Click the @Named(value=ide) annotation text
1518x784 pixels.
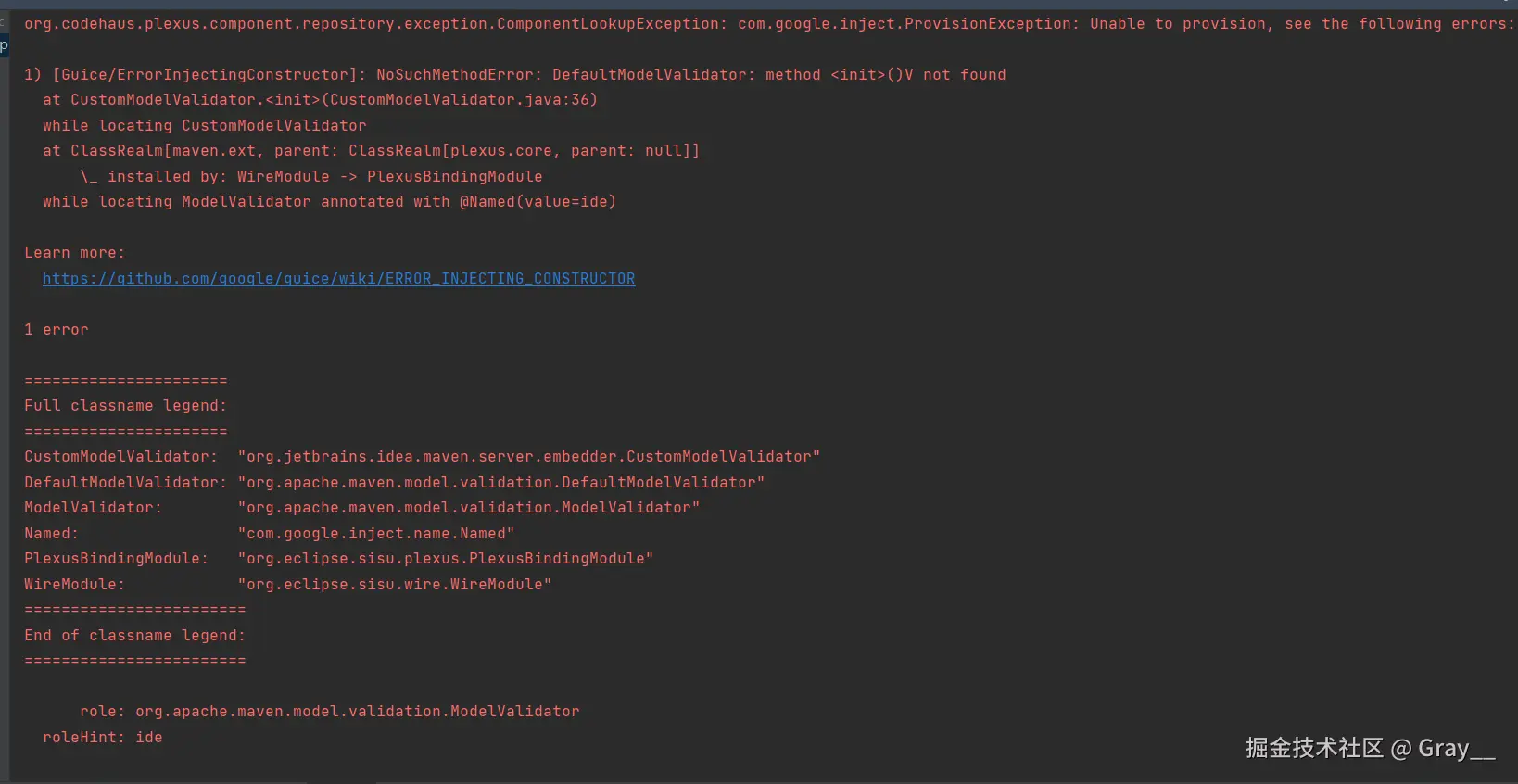point(538,202)
